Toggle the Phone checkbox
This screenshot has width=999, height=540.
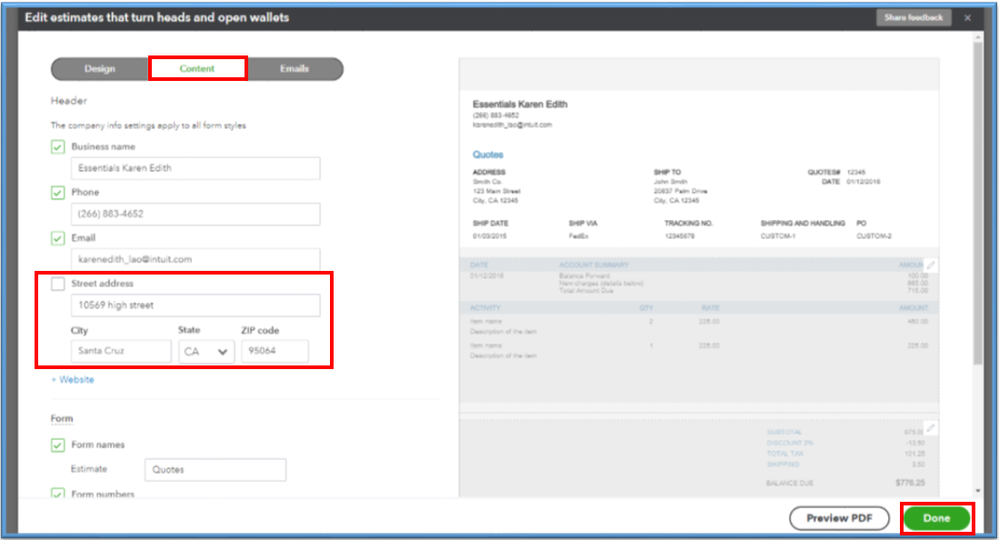[58, 192]
